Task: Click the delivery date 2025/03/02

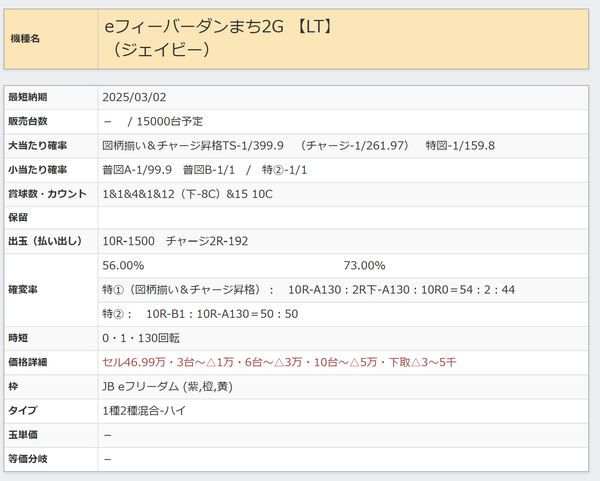Action: (134, 97)
